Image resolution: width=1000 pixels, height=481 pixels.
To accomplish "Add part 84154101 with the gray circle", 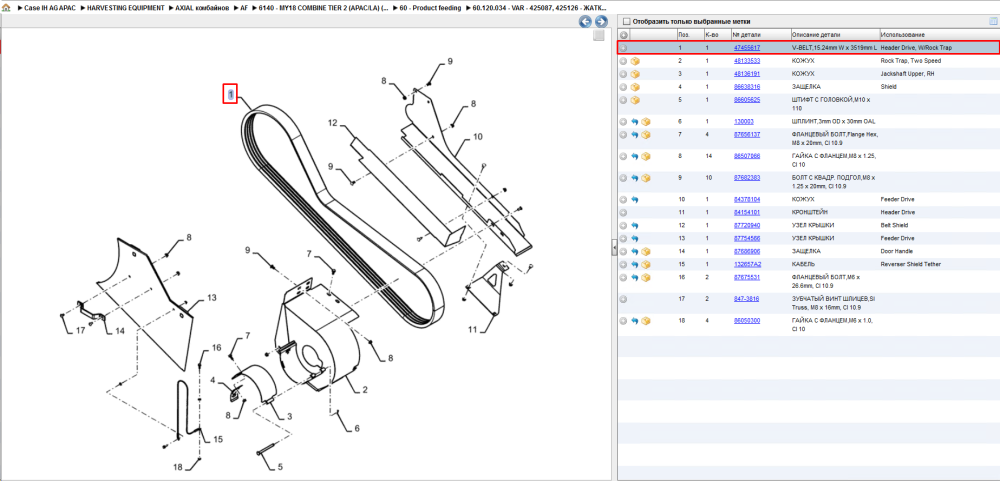I will coord(624,212).
